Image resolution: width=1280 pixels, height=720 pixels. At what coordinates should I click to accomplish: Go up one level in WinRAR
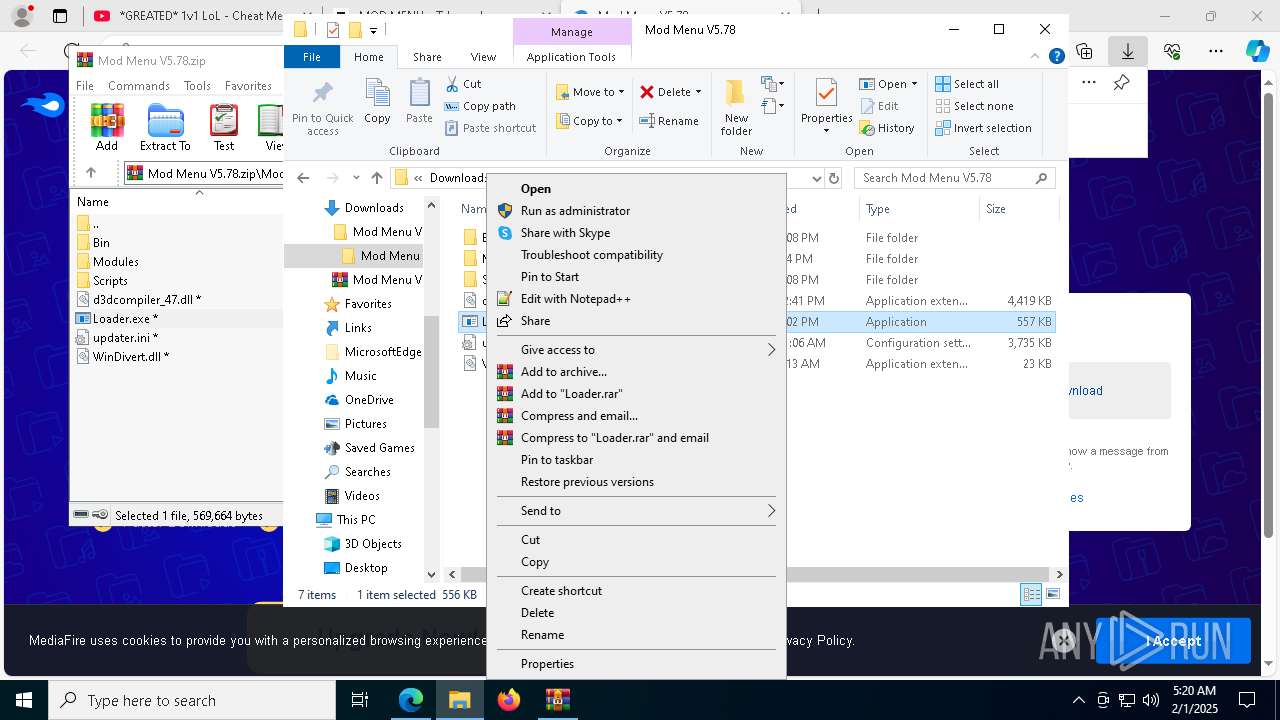91,173
